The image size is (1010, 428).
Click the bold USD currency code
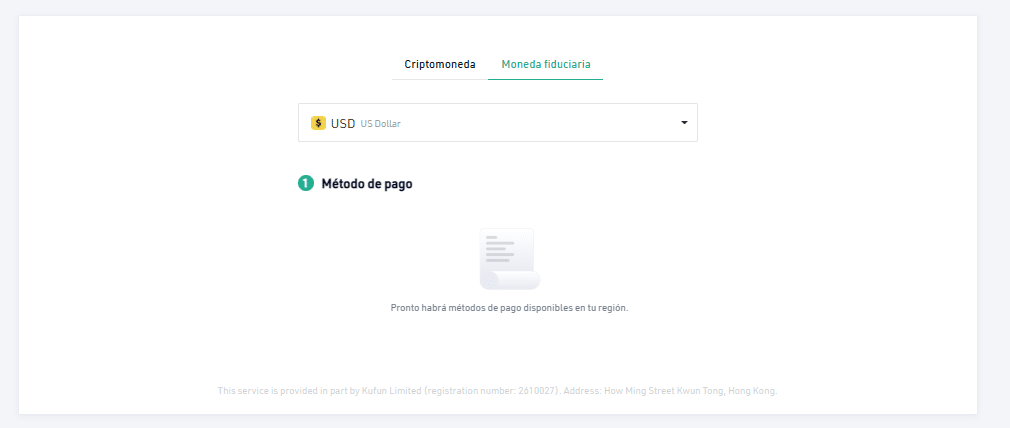pyautogui.click(x=343, y=123)
